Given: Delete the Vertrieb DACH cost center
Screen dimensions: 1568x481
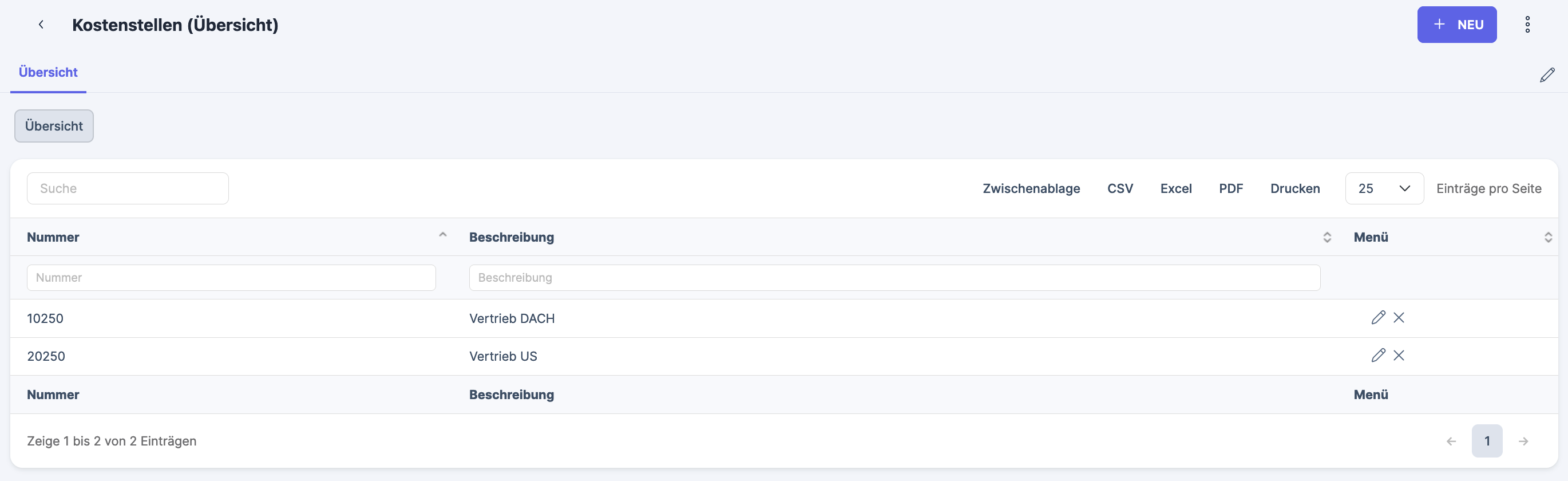Looking at the screenshot, I should (1399, 318).
